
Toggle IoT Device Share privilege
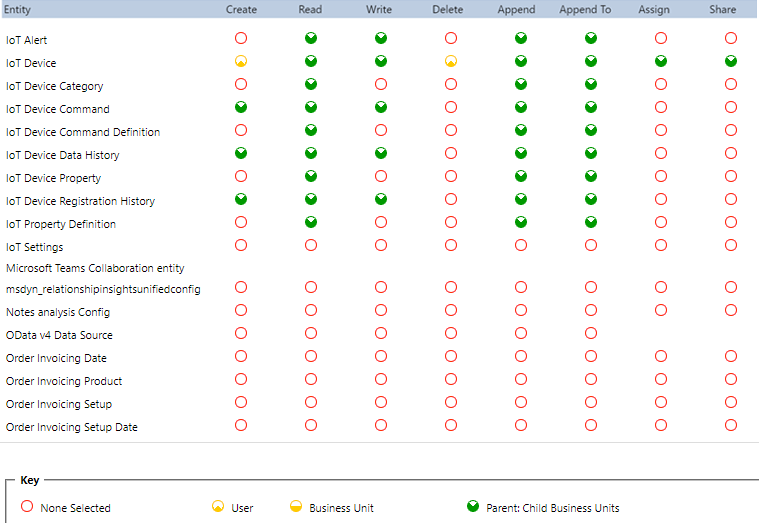tap(731, 61)
